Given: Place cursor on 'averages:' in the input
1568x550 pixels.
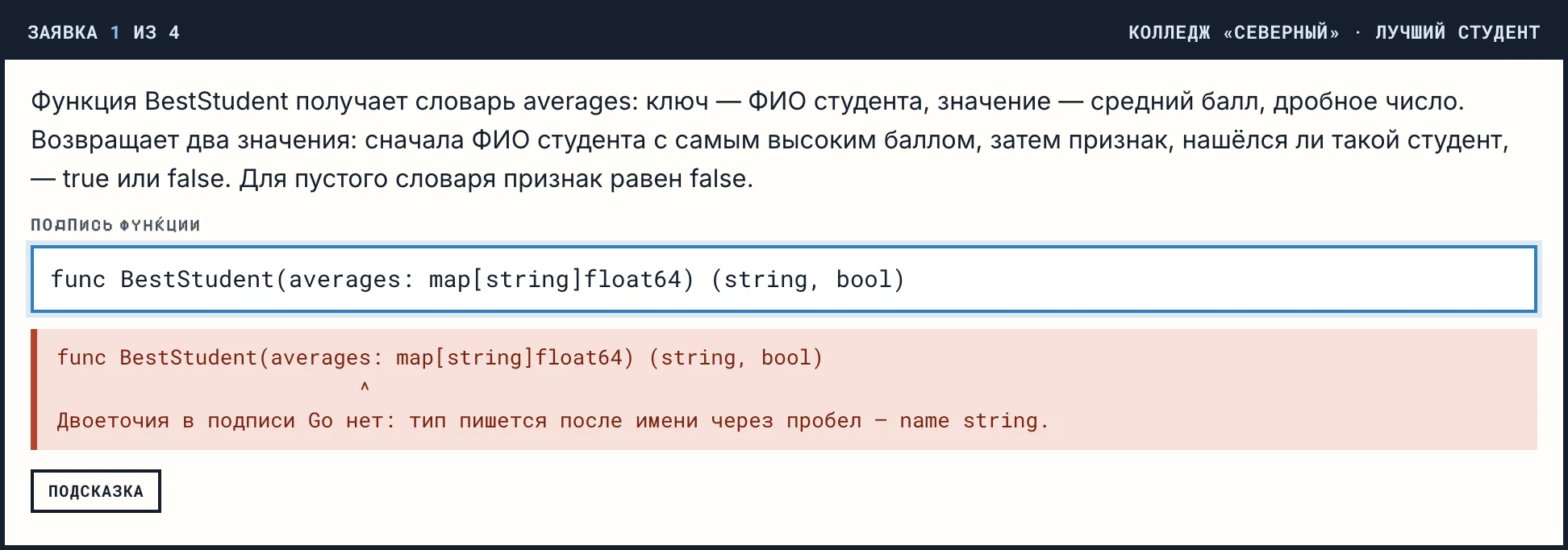Looking at the screenshot, I should [x=351, y=279].
